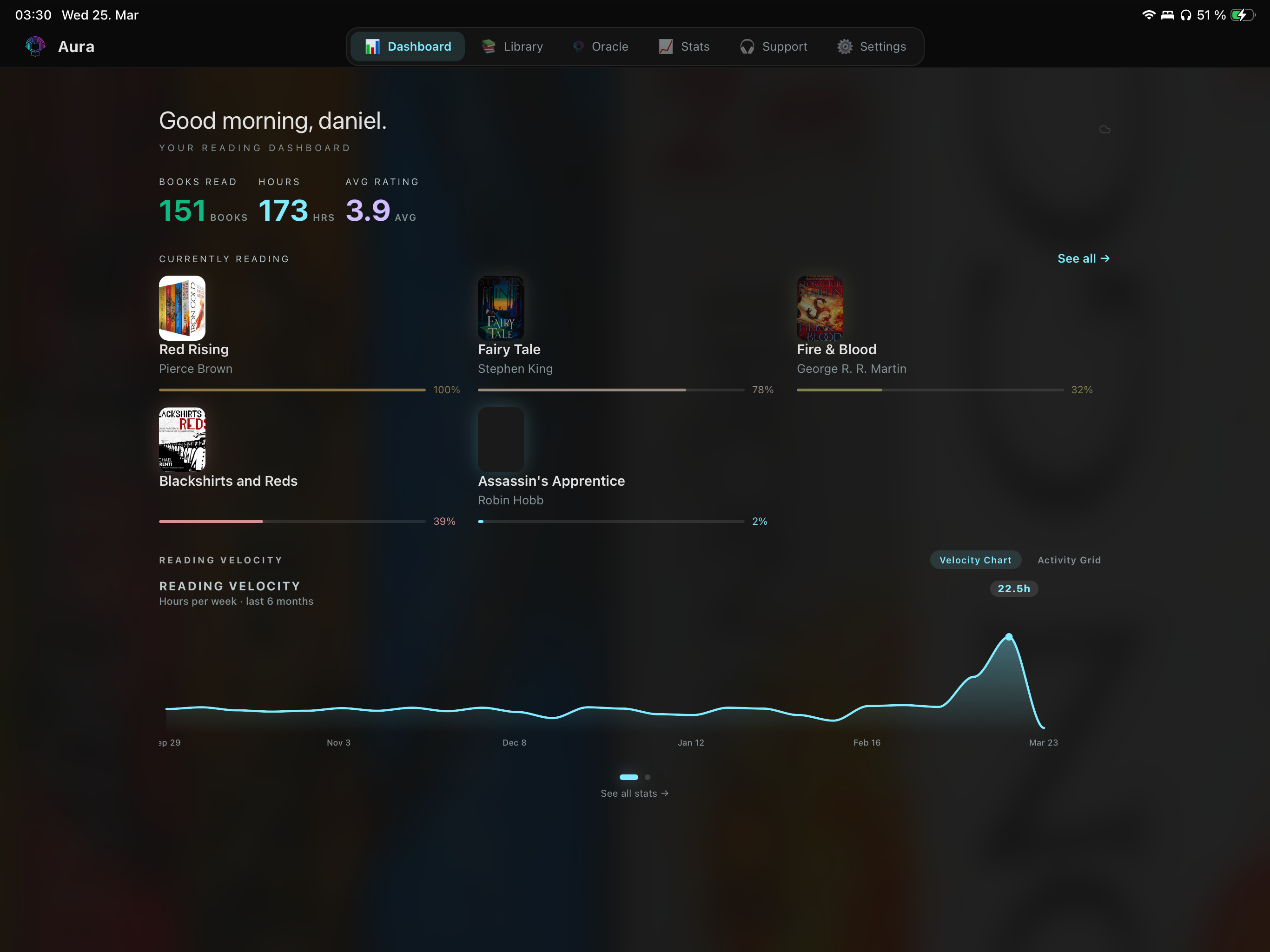Tap the Wi-Fi status icon
Screen dimensions: 1270x952
[x=1148, y=15]
